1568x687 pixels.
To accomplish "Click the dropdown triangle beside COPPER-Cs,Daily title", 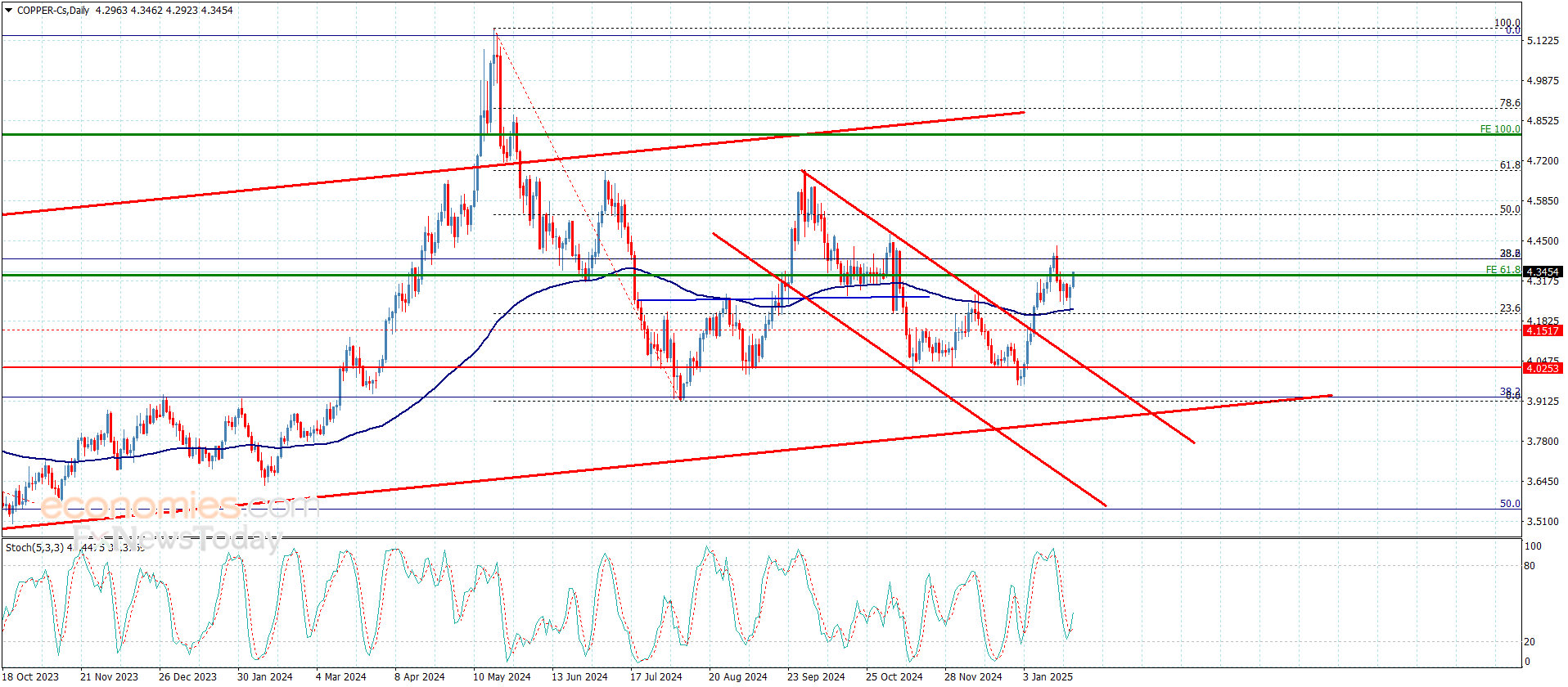I will tap(9, 11).
